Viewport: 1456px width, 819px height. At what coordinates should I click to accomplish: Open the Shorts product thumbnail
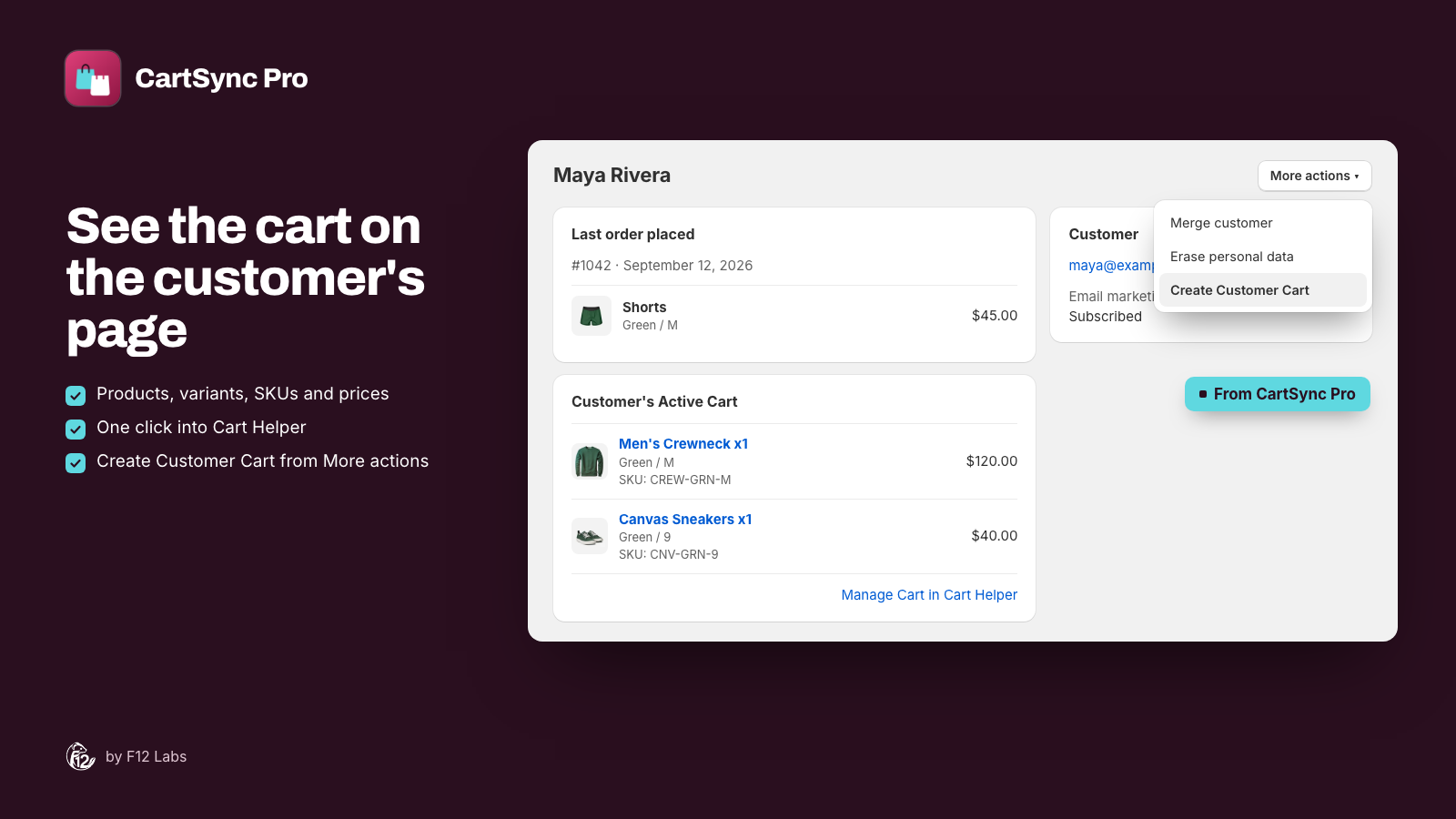[x=591, y=316]
